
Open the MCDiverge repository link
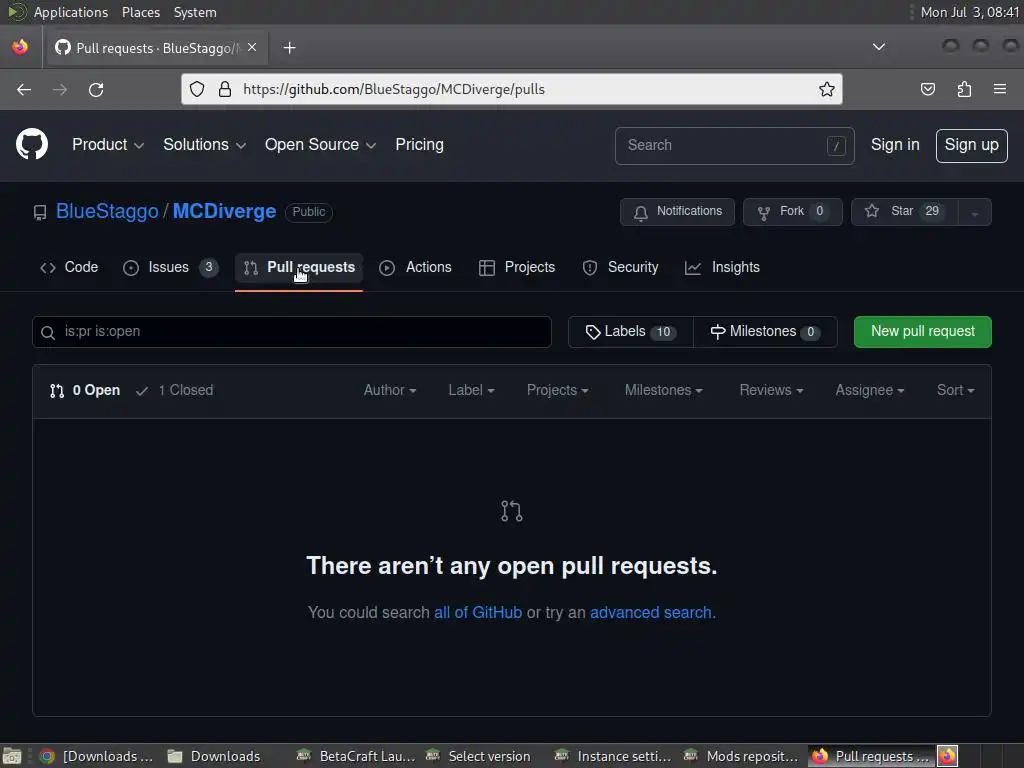coord(224,212)
